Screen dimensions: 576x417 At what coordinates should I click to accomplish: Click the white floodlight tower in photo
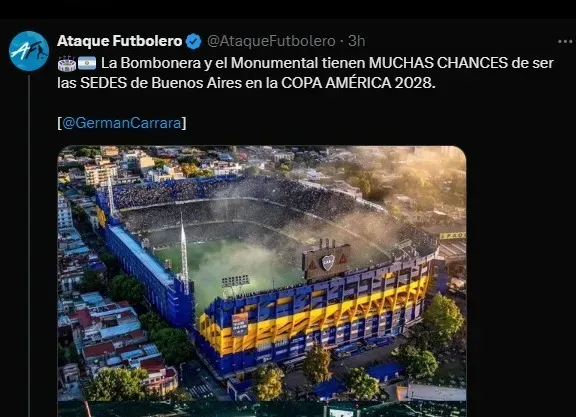[x=184, y=254]
